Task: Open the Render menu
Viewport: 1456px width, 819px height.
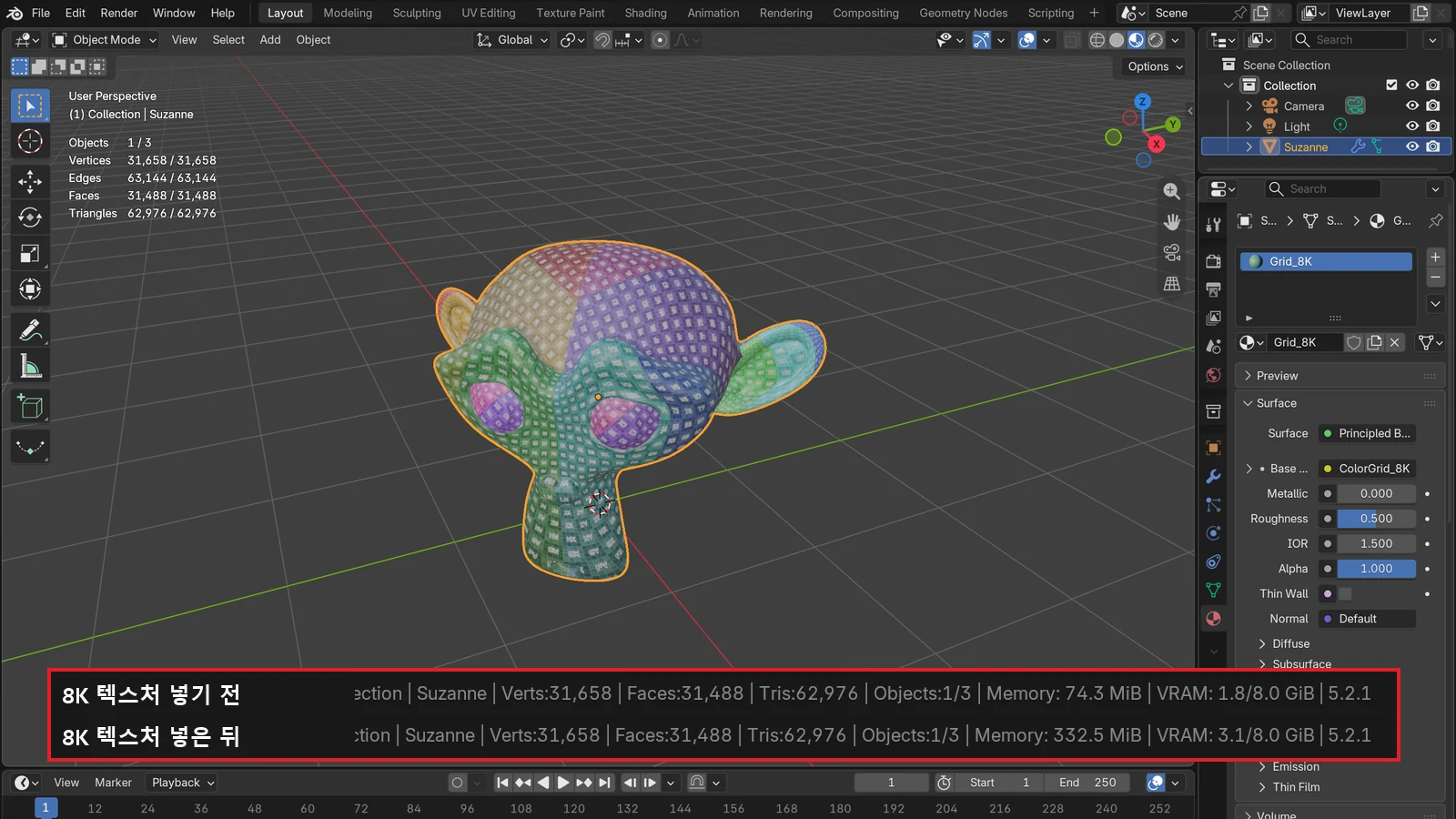Action: click(x=119, y=13)
